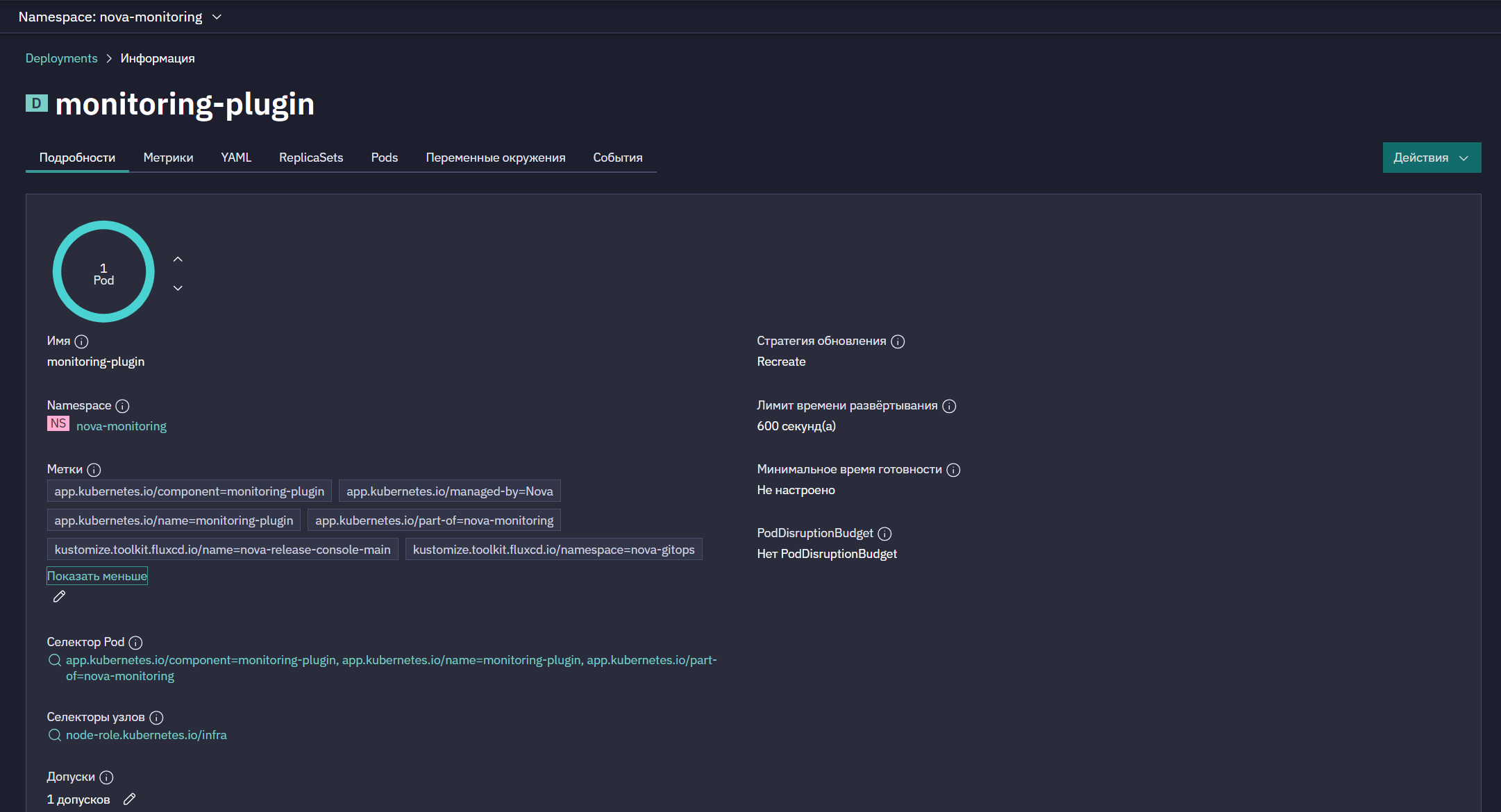Click the node-role.kubernetes.io/infra selector link

tap(146, 735)
